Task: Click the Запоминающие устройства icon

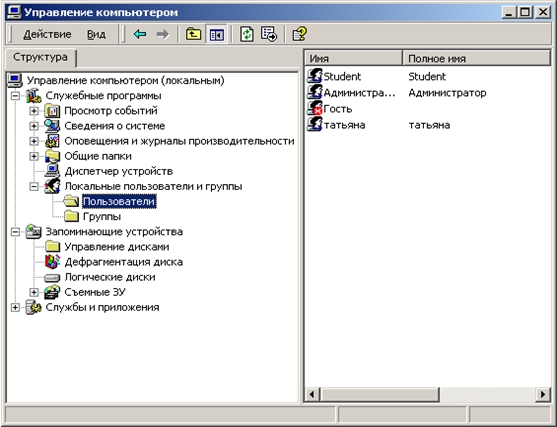Action: point(34,232)
